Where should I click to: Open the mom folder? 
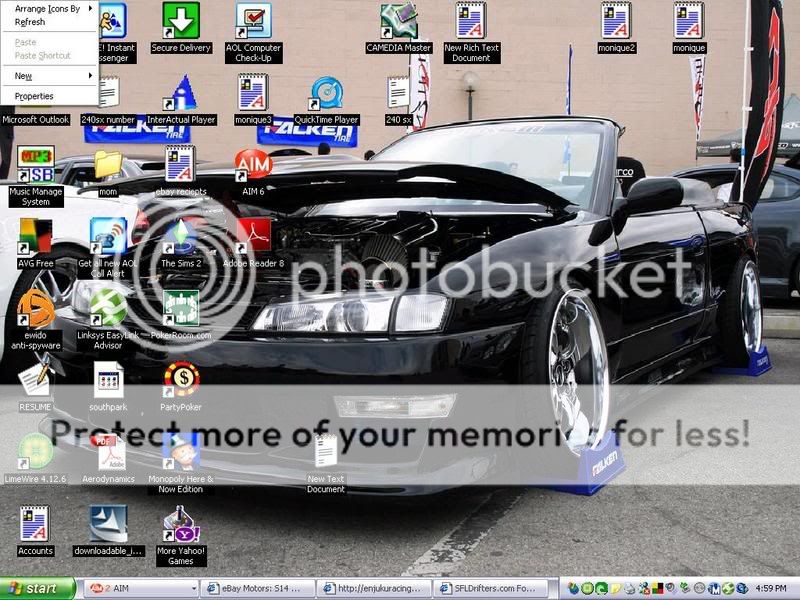108,165
